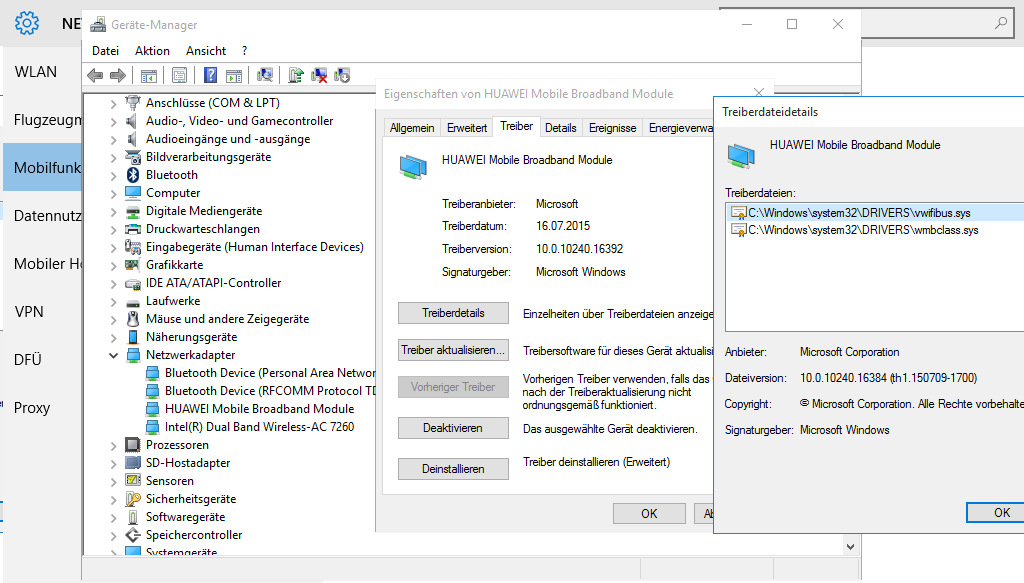Image resolution: width=1024 pixels, height=583 pixels.
Task: Toggle the action pane toolbar icon
Action: click(234, 76)
